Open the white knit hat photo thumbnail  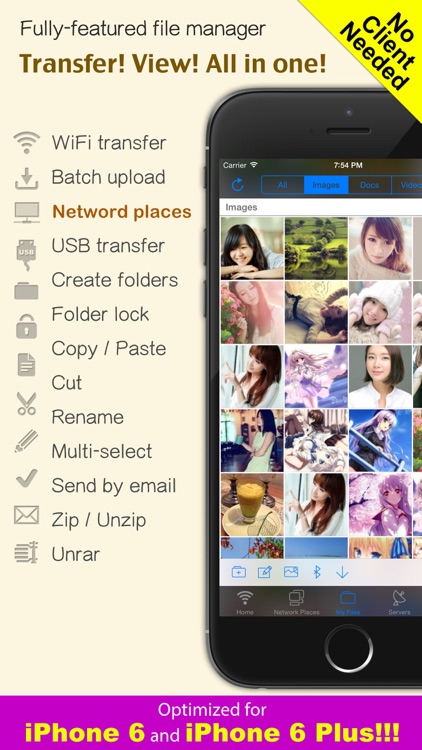[x=380, y=312]
